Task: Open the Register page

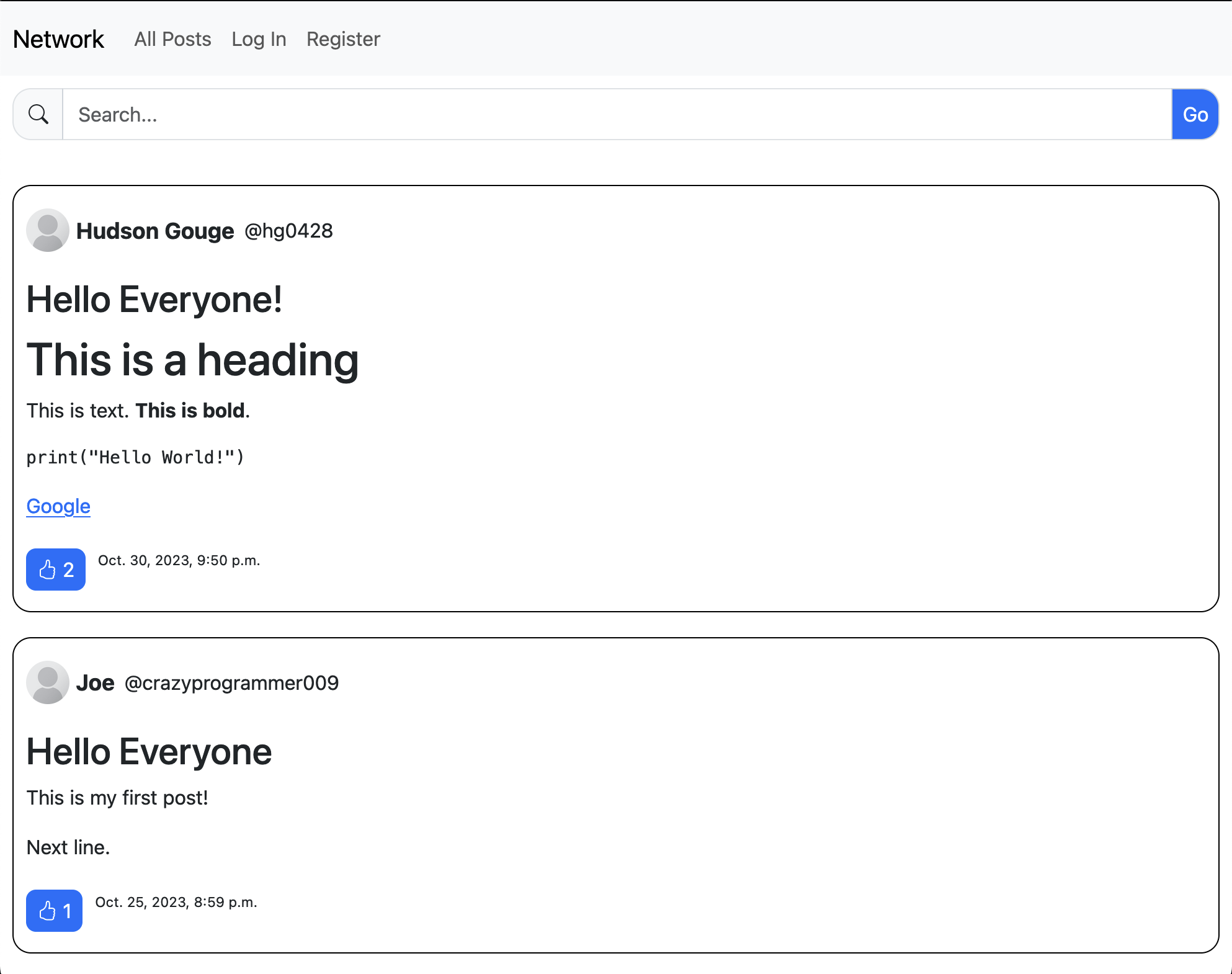Action: 343,39
